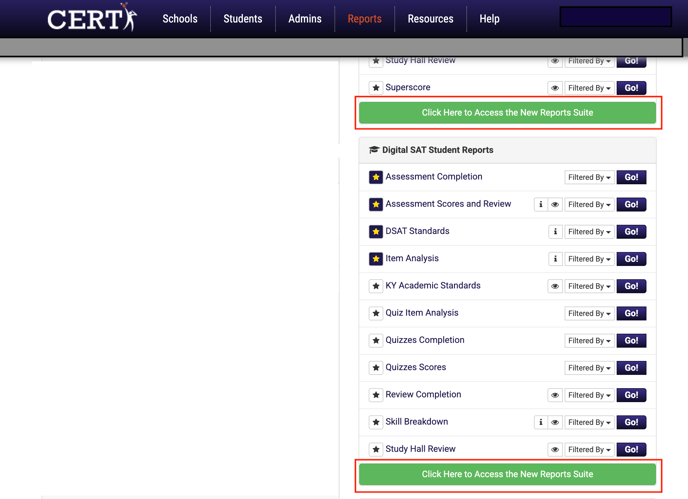Favorite KY Academic Standards with the star

pyautogui.click(x=376, y=286)
